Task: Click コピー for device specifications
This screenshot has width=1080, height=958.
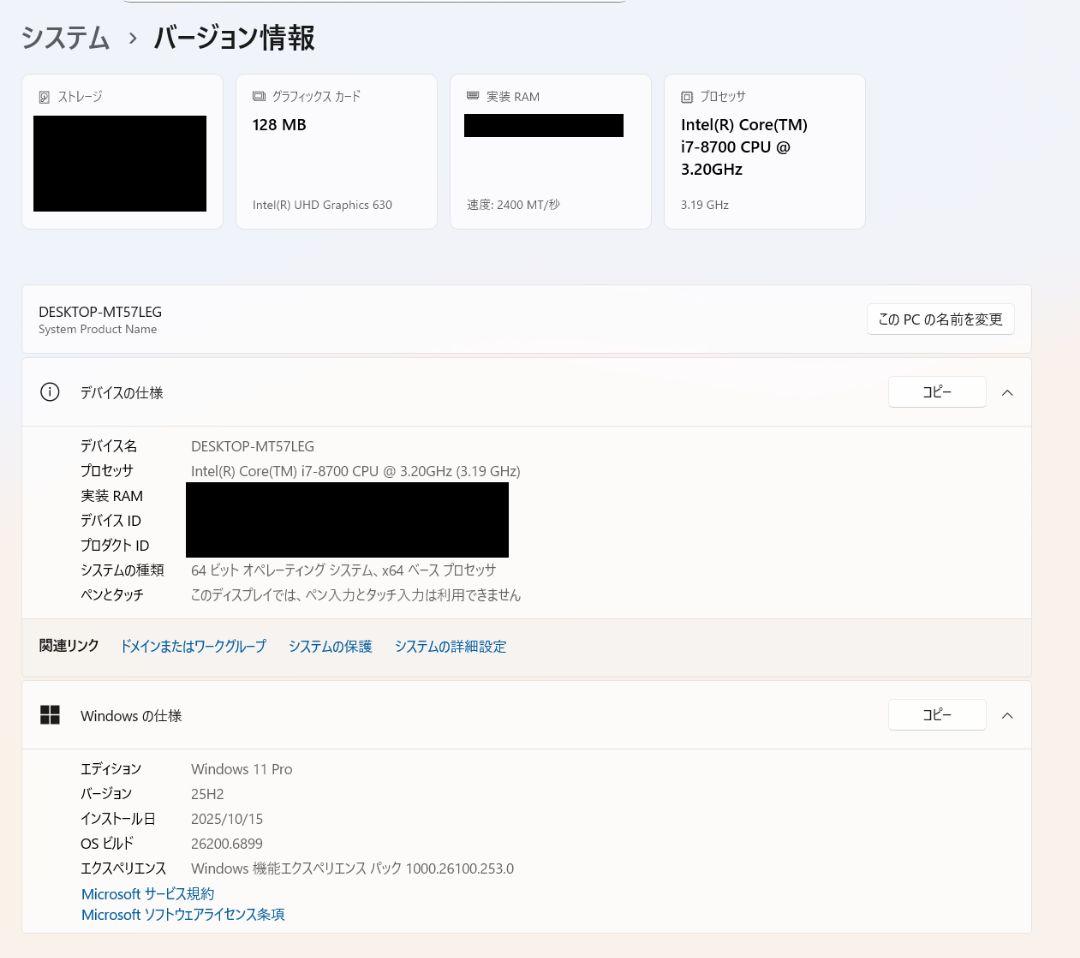Action: click(x=936, y=392)
